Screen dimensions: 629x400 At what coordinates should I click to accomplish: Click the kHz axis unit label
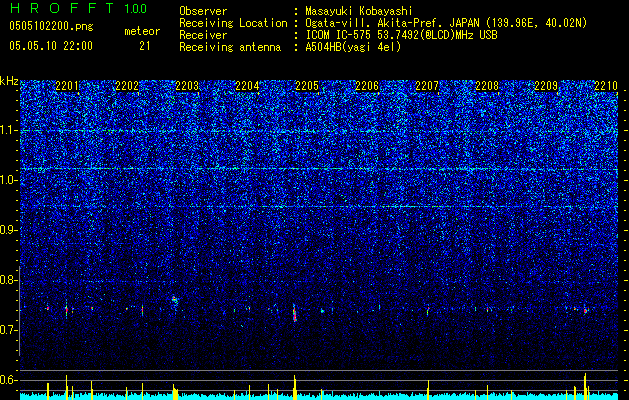(9, 81)
